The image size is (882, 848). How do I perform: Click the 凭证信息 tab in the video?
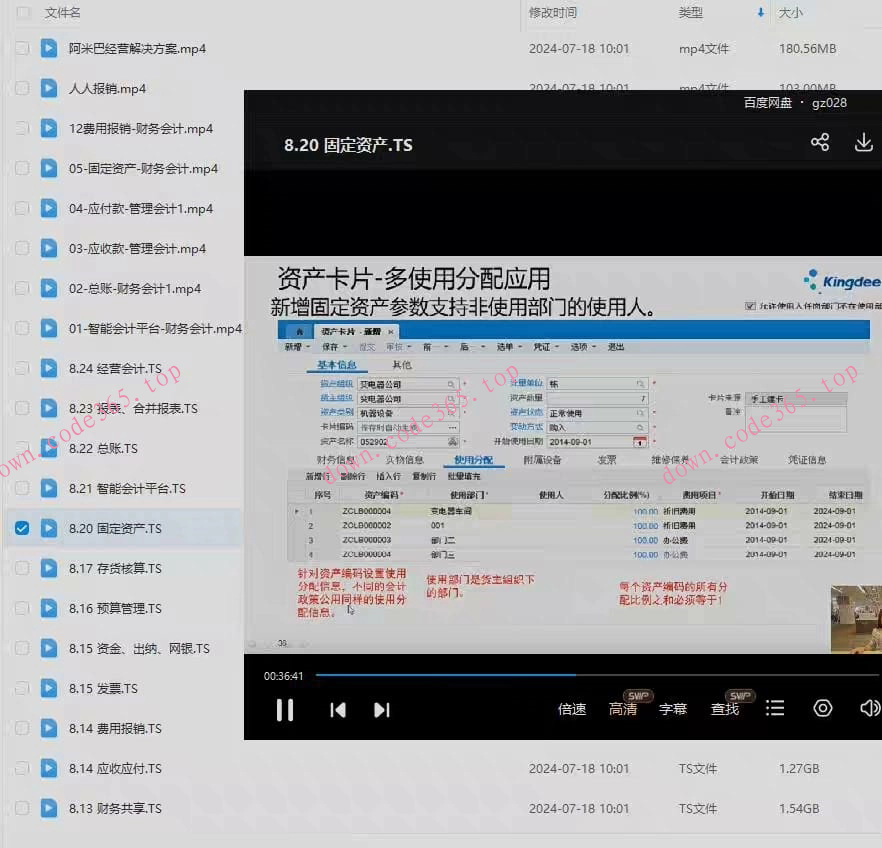coord(807,459)
